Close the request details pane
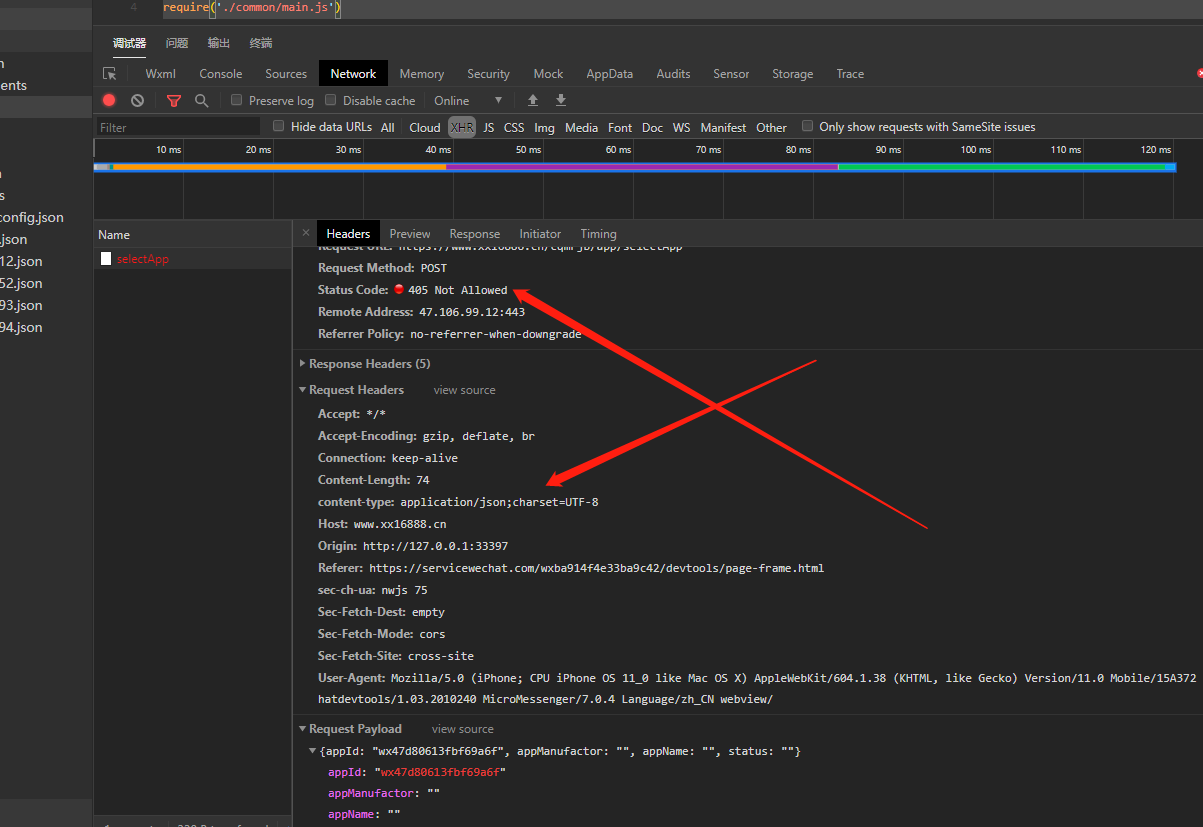Image resolution: width=1203 pixels, height=827 pixels. click(306, 233)
